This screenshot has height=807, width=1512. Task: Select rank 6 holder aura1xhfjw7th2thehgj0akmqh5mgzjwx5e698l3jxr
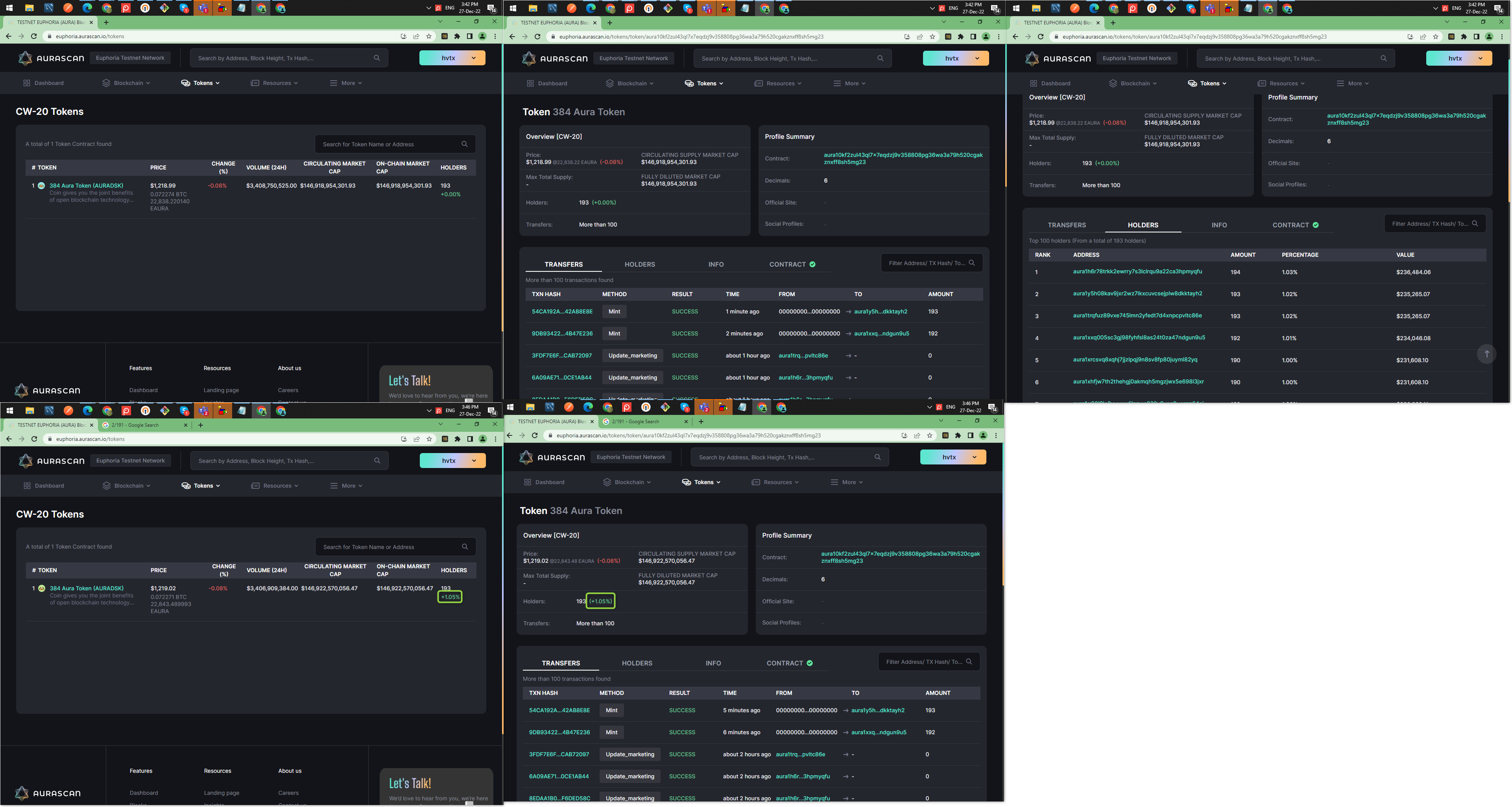point(1137,381)
